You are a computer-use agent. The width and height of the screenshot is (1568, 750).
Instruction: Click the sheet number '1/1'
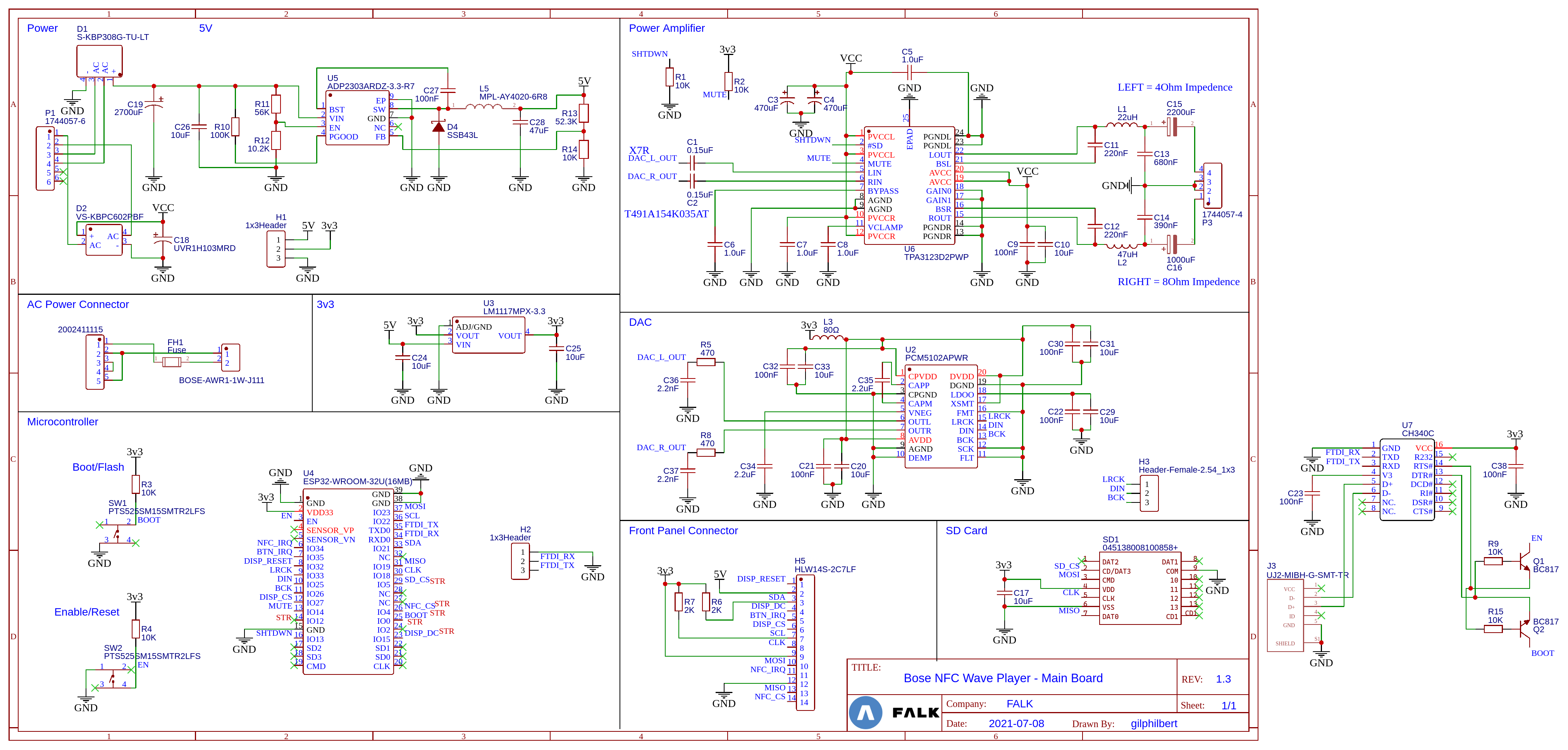click(x=1228, y=705)
